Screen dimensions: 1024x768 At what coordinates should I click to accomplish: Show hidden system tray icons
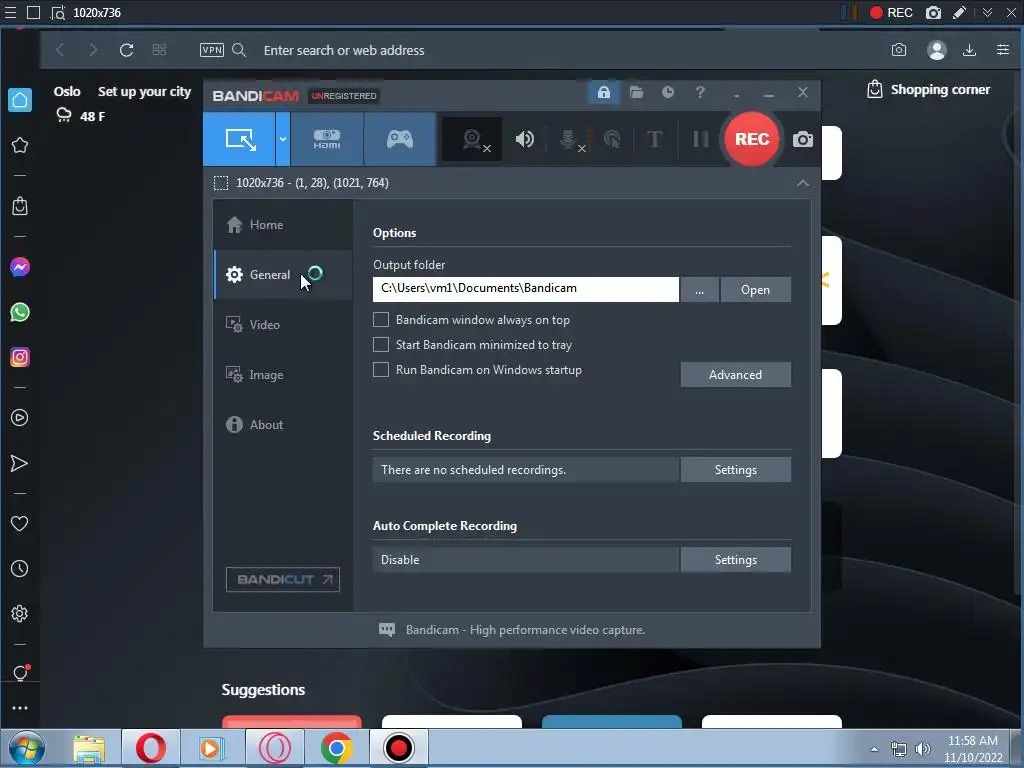tap(874, 749)
